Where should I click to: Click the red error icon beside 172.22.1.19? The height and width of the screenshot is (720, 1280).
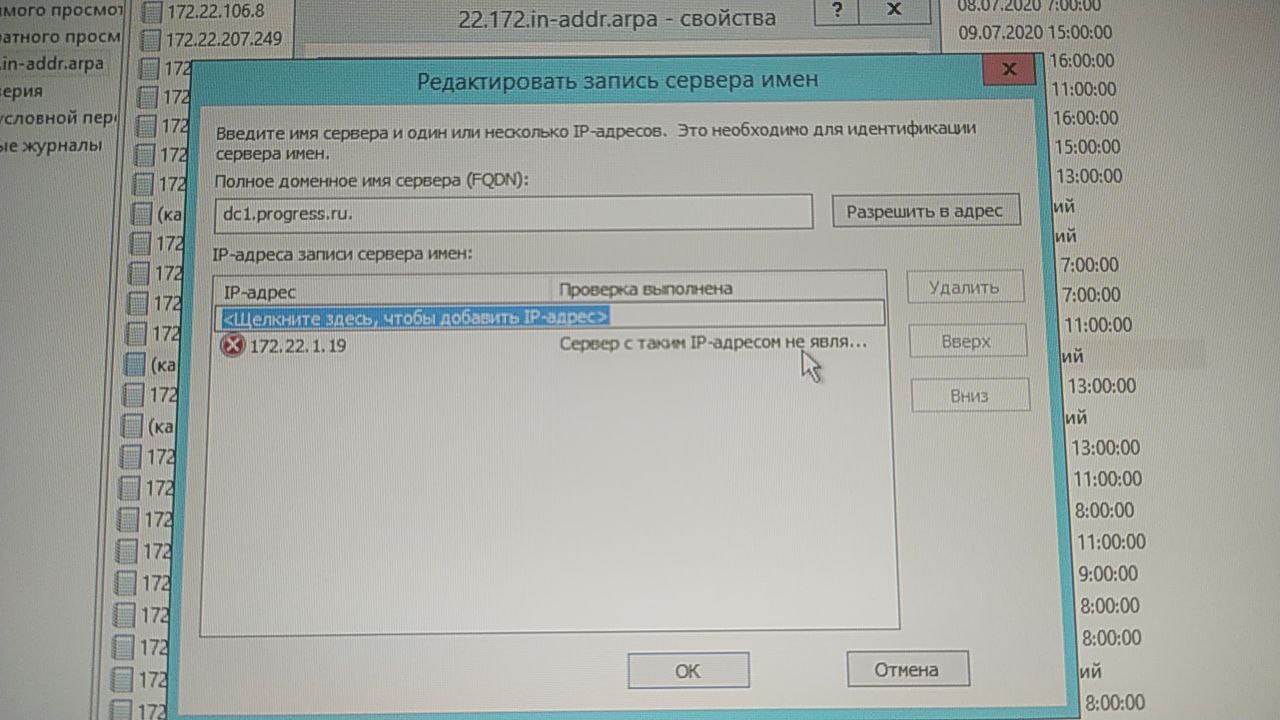click(x=233, y=346)
